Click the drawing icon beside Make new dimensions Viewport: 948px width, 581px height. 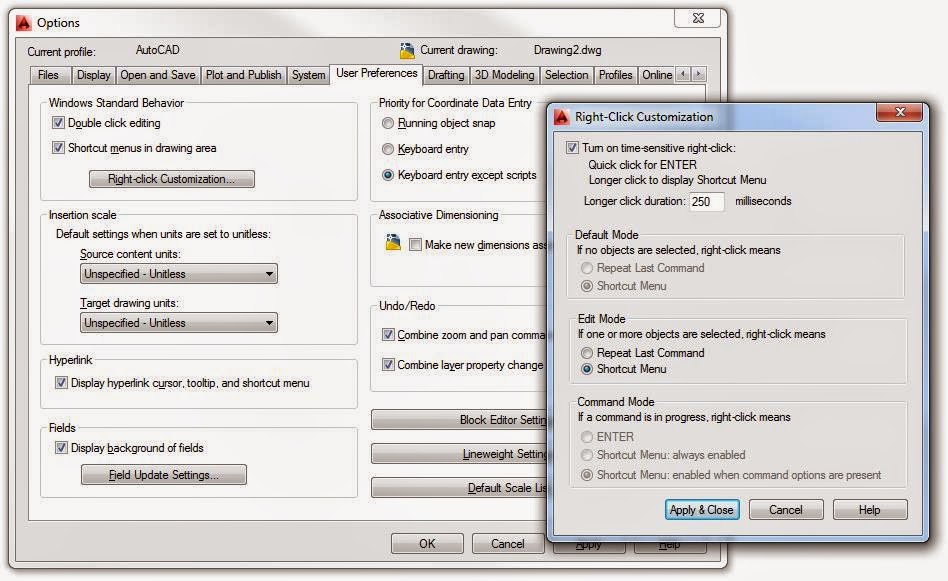pos(393,242)
